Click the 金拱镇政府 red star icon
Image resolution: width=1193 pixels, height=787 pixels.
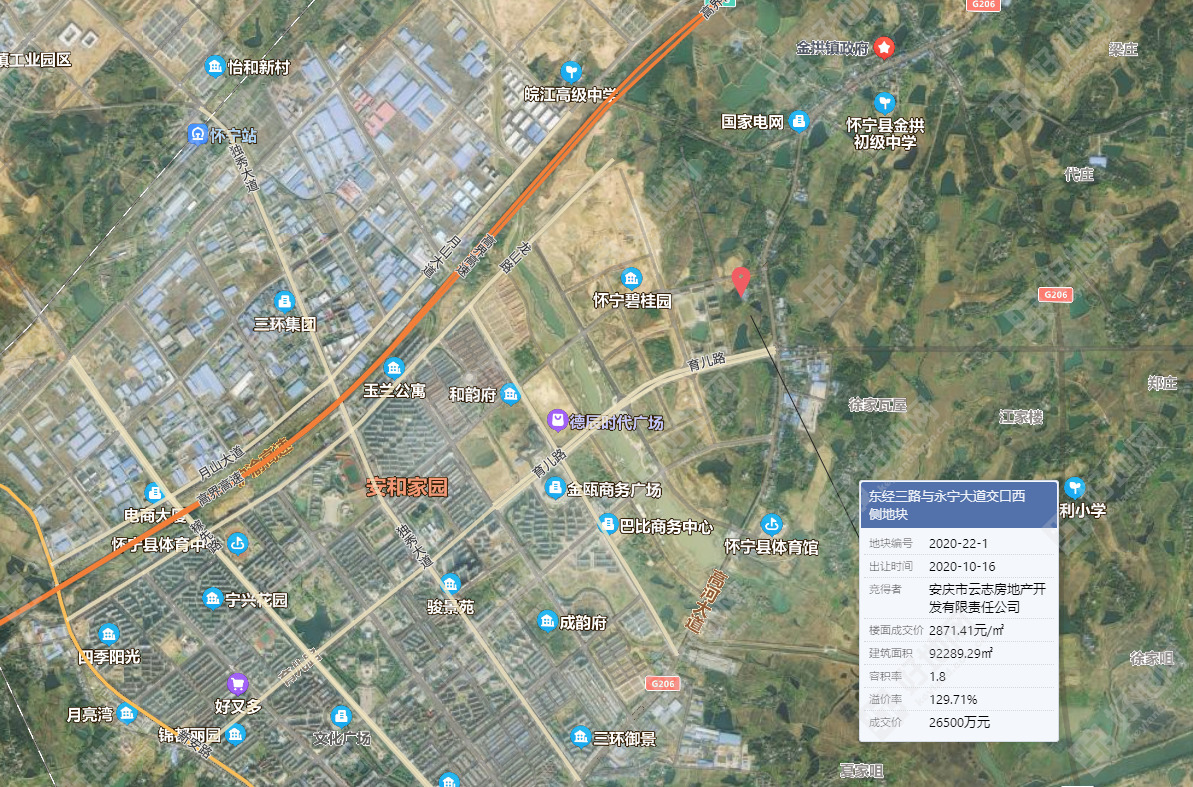(884, 47)
